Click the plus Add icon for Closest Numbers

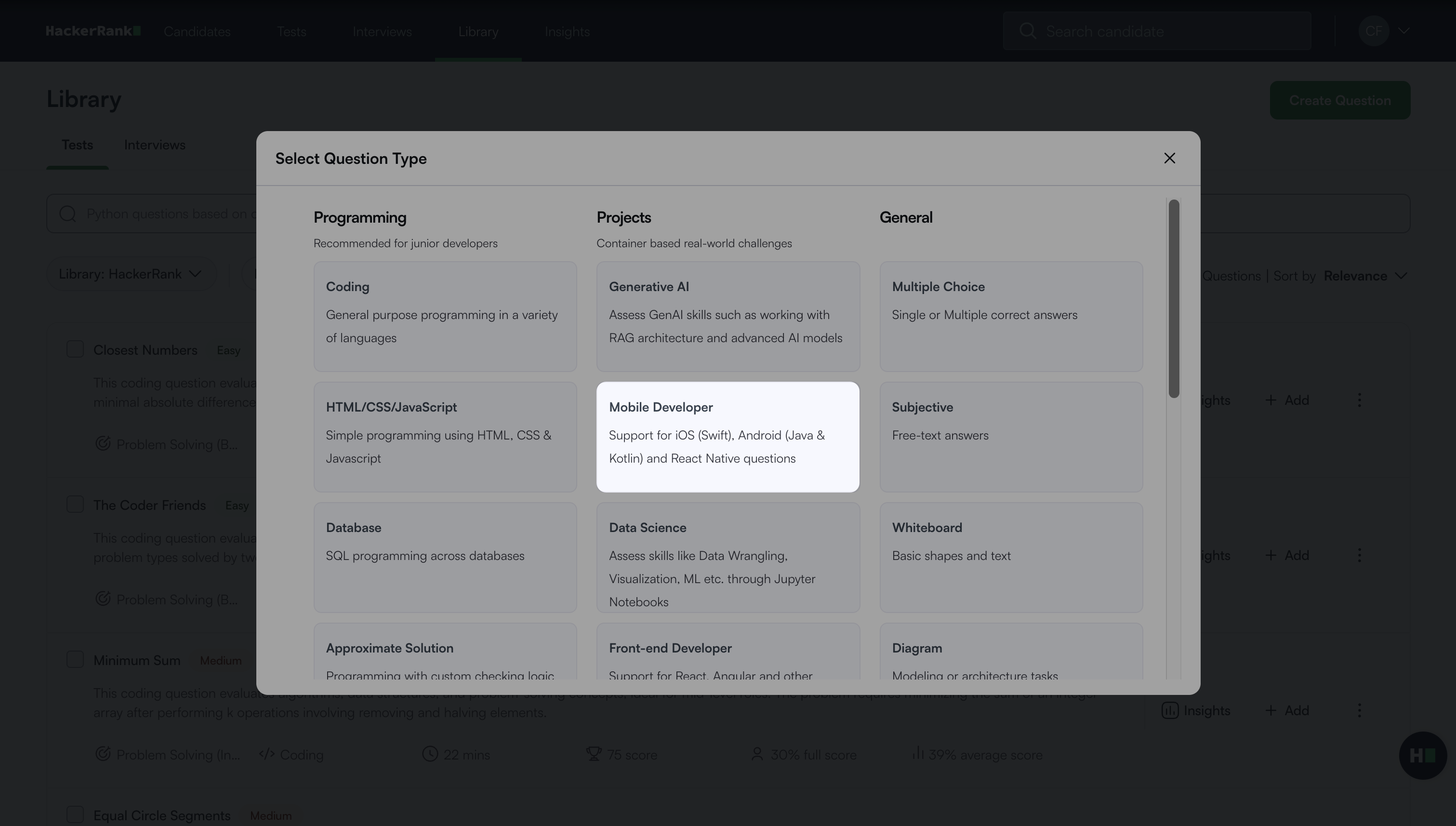1271,400
